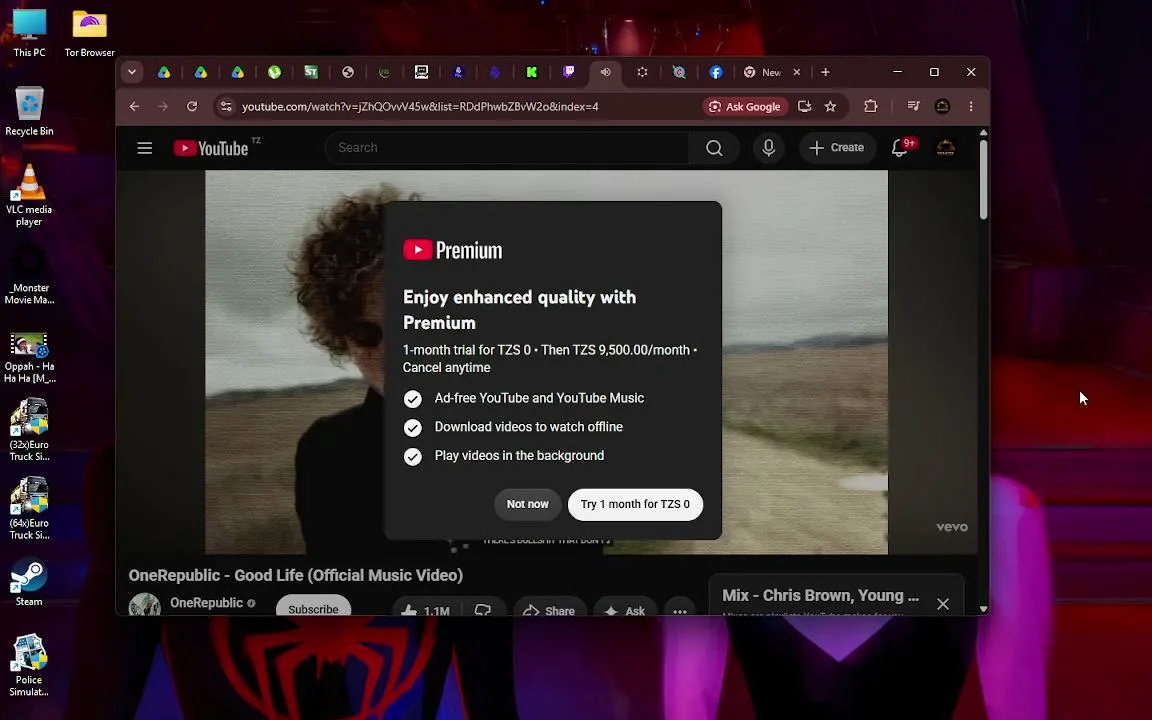Open _Monster Movie desktop file
This screenshot has height=720, width=1152.
pyautogui.click(x=29, y=274)
